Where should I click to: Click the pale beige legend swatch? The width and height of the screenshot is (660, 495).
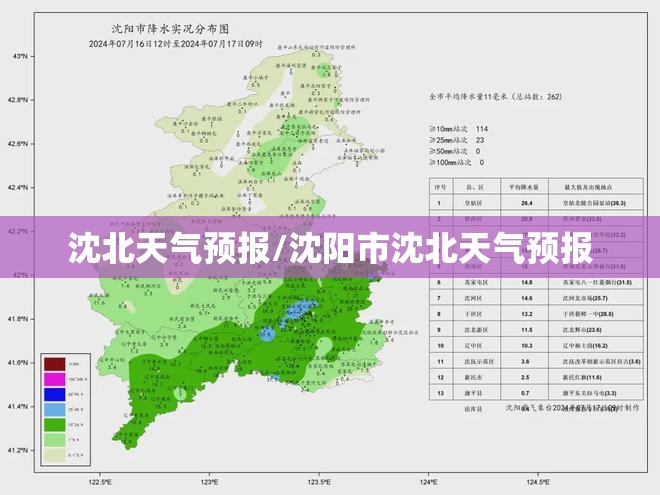(x=55, y=455)
